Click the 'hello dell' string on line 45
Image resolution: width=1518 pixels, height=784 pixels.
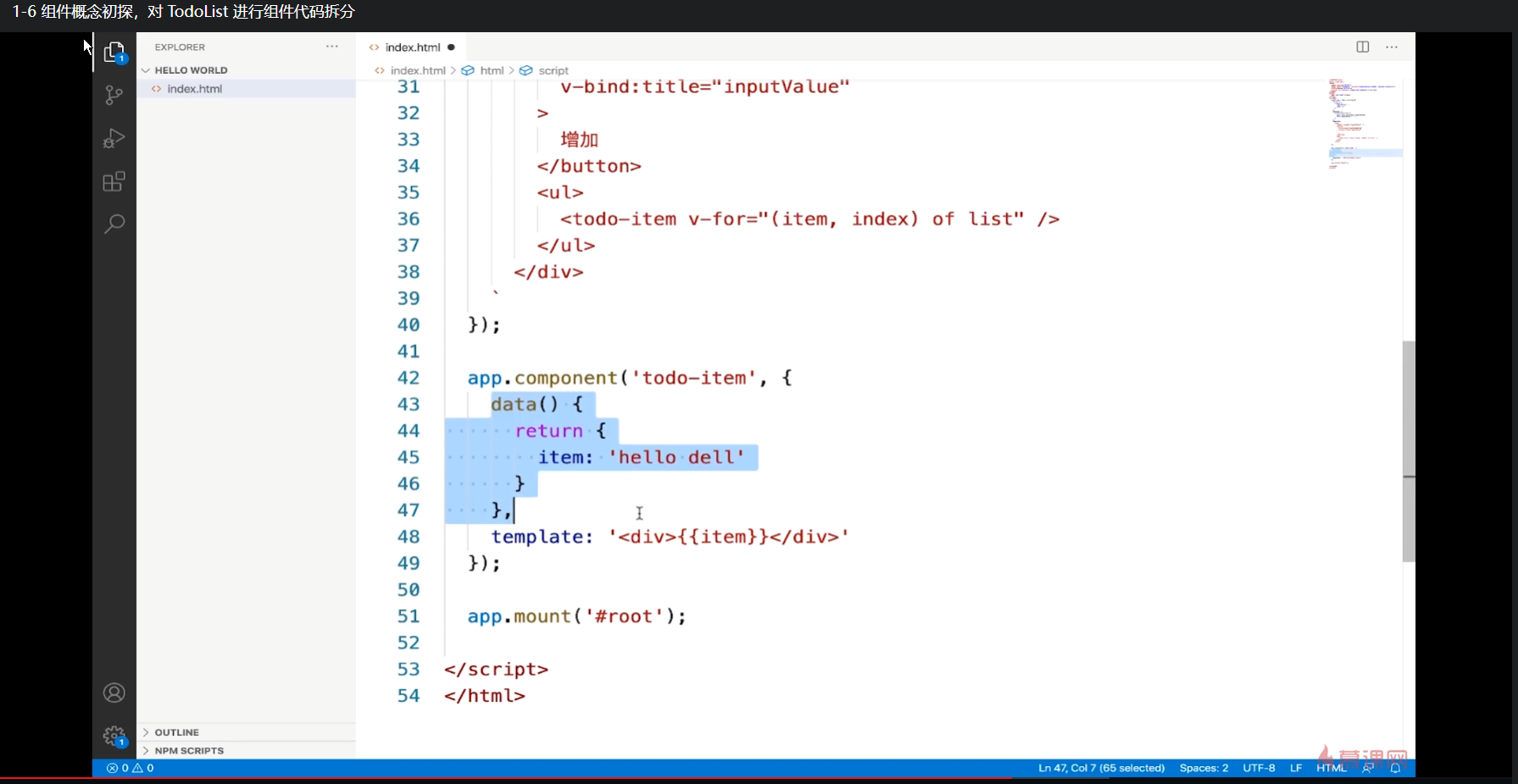tap(676, 457)
